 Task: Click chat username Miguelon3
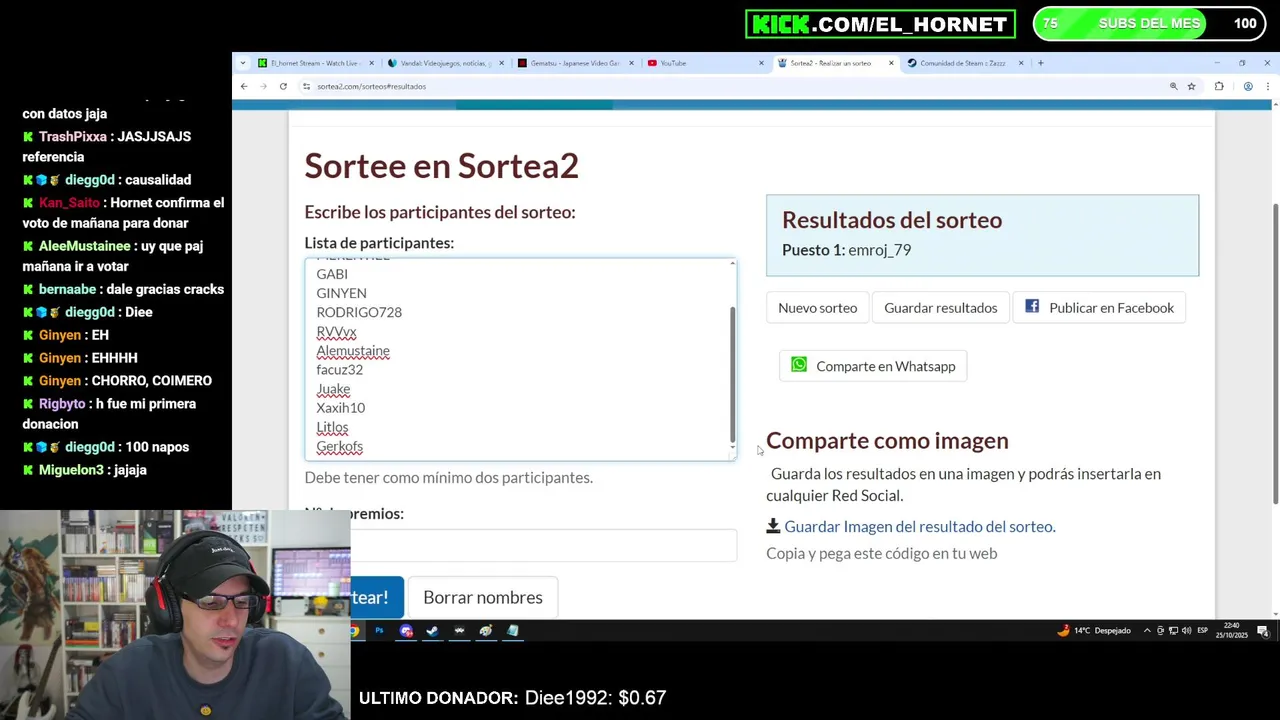pos(71,470)
